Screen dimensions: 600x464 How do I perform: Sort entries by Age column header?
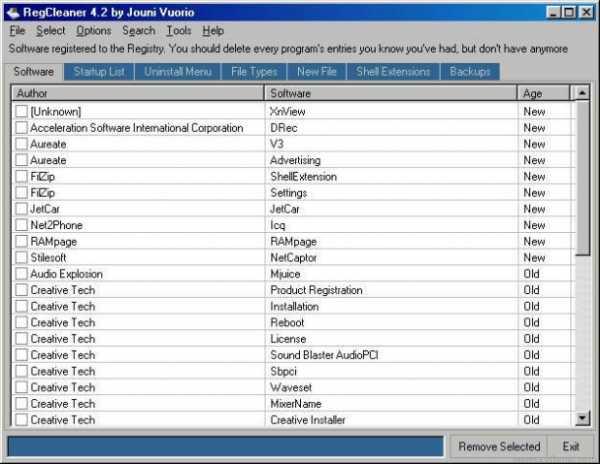[543, 93]
